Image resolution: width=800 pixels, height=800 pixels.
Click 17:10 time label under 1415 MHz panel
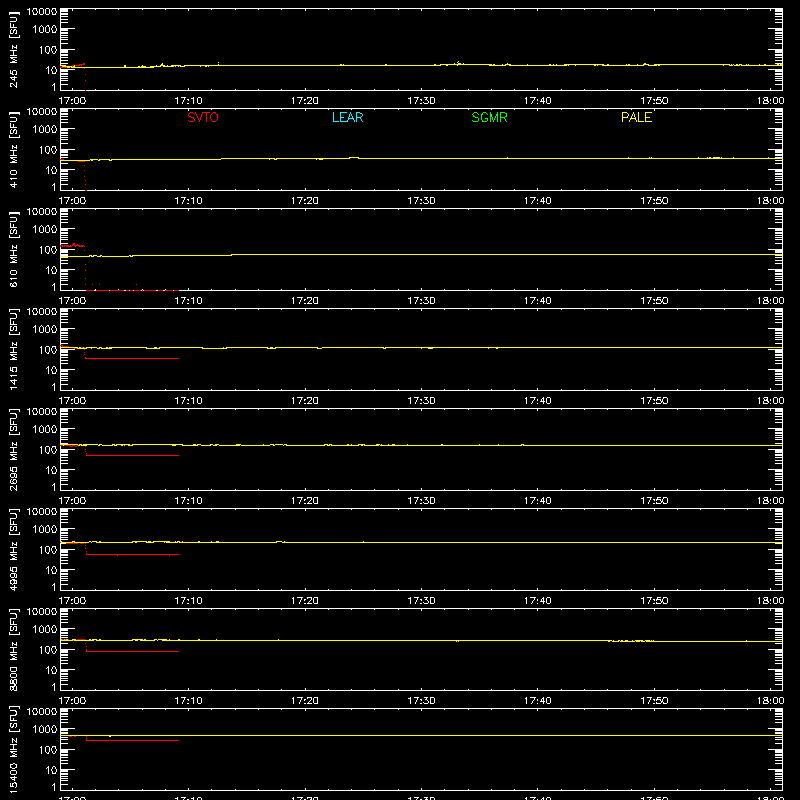[188, 401]
